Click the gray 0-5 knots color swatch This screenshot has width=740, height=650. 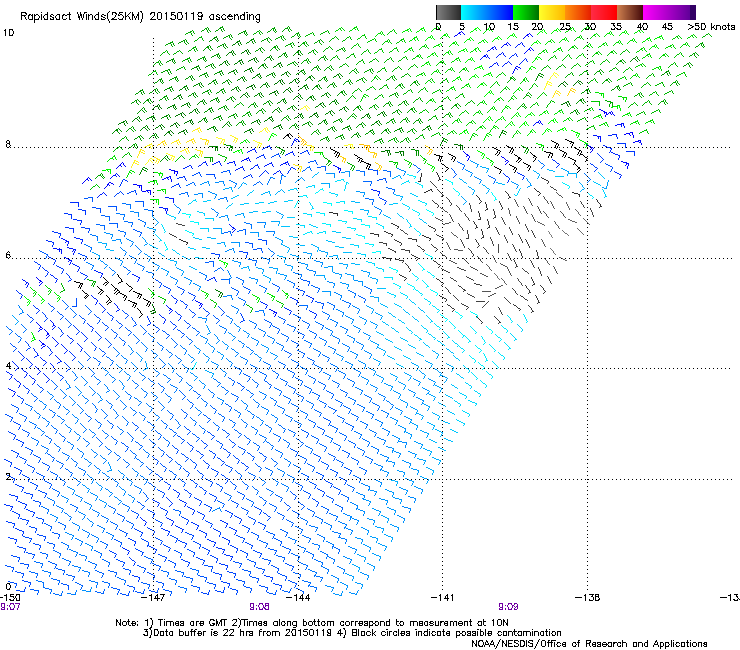tap(448, 12)
